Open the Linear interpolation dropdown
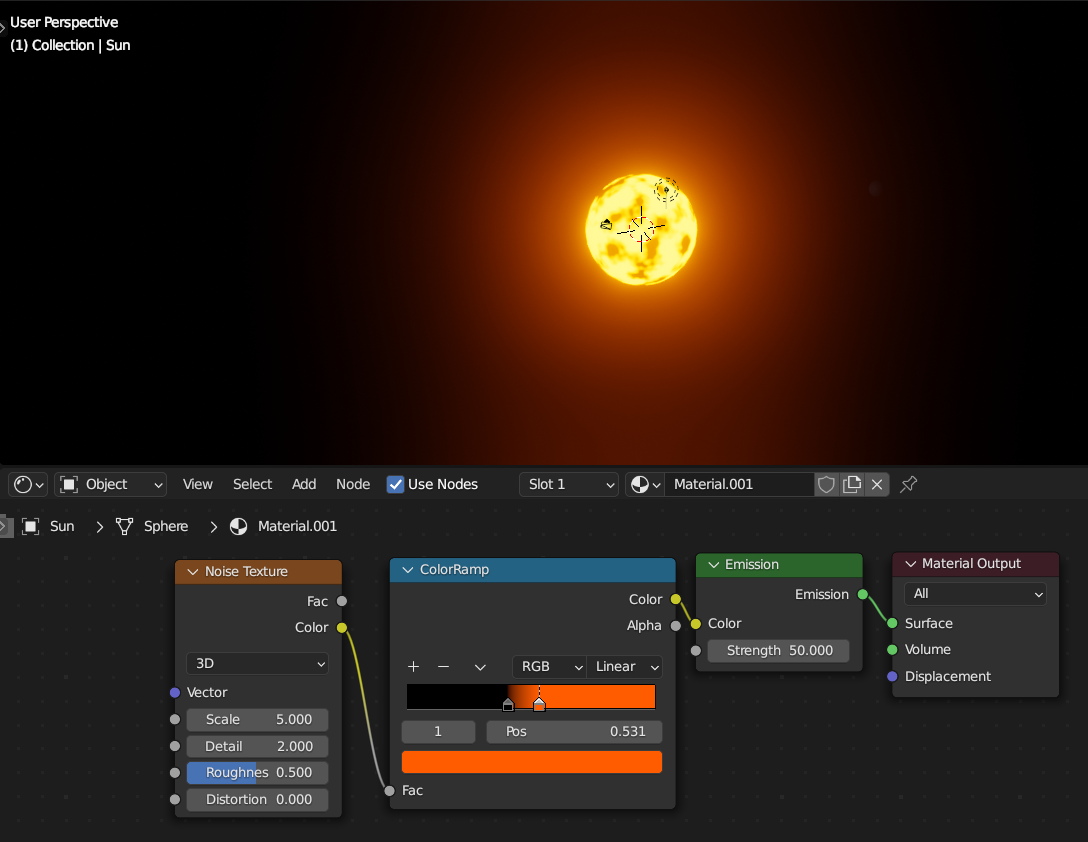The image size is (1088, 842). pyautogui.click(x=625, y=667)
